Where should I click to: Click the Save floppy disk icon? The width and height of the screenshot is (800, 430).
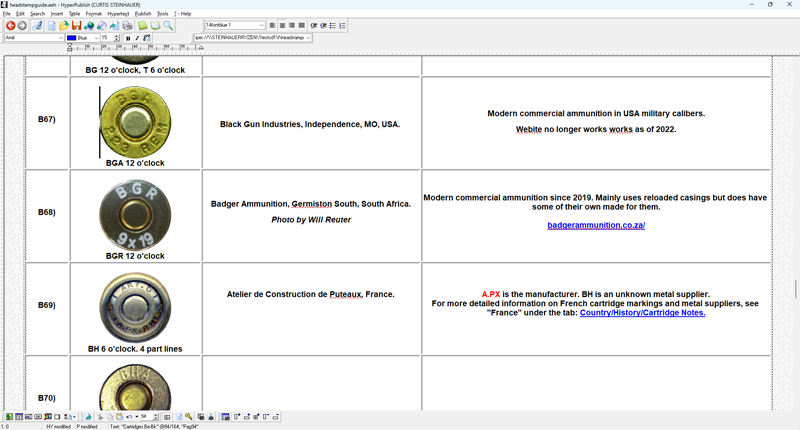pyautogui.click(x=77, y=25)
